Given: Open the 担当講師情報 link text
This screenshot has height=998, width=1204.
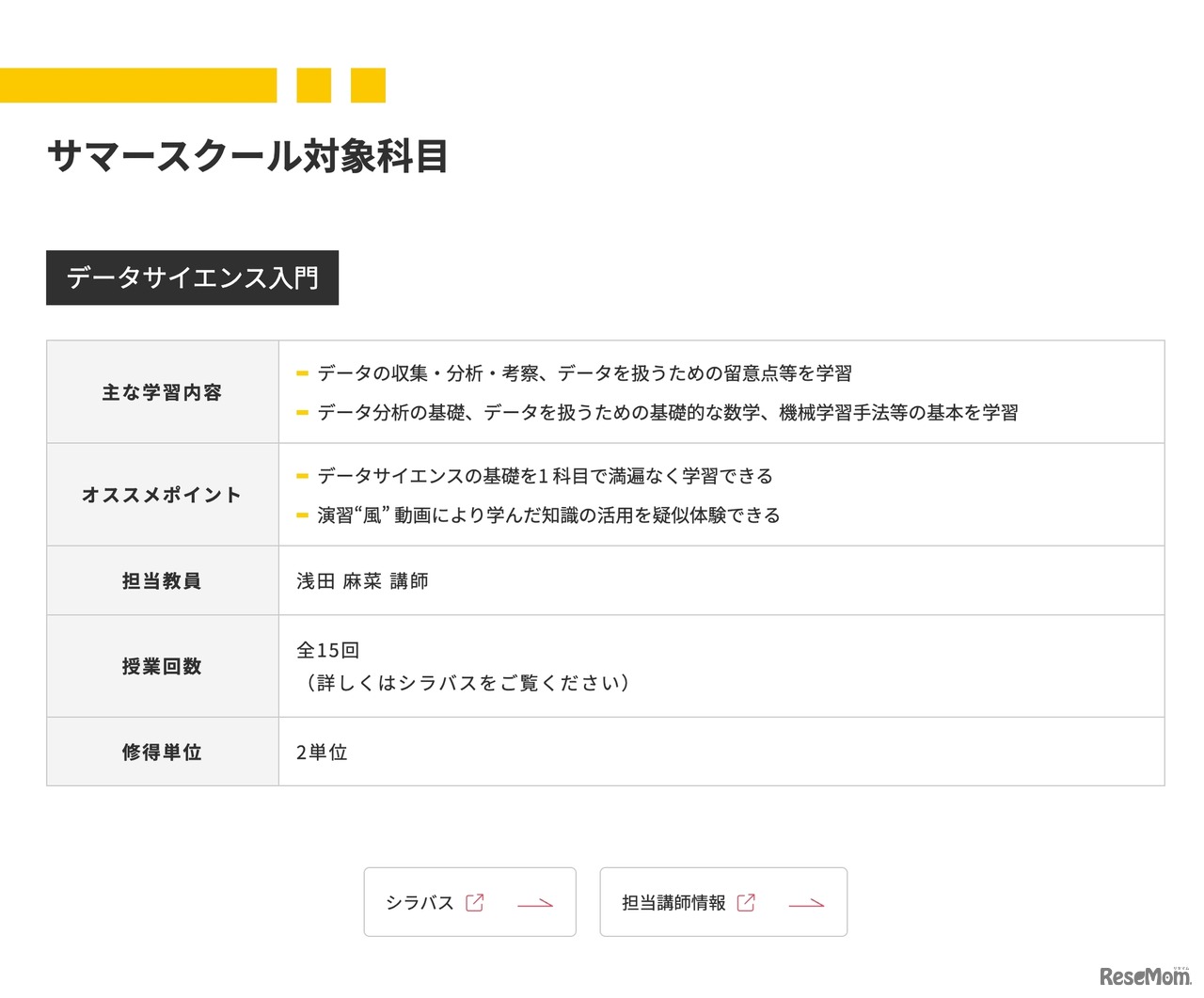Looking at the screenshot, I should click(673, 903).
